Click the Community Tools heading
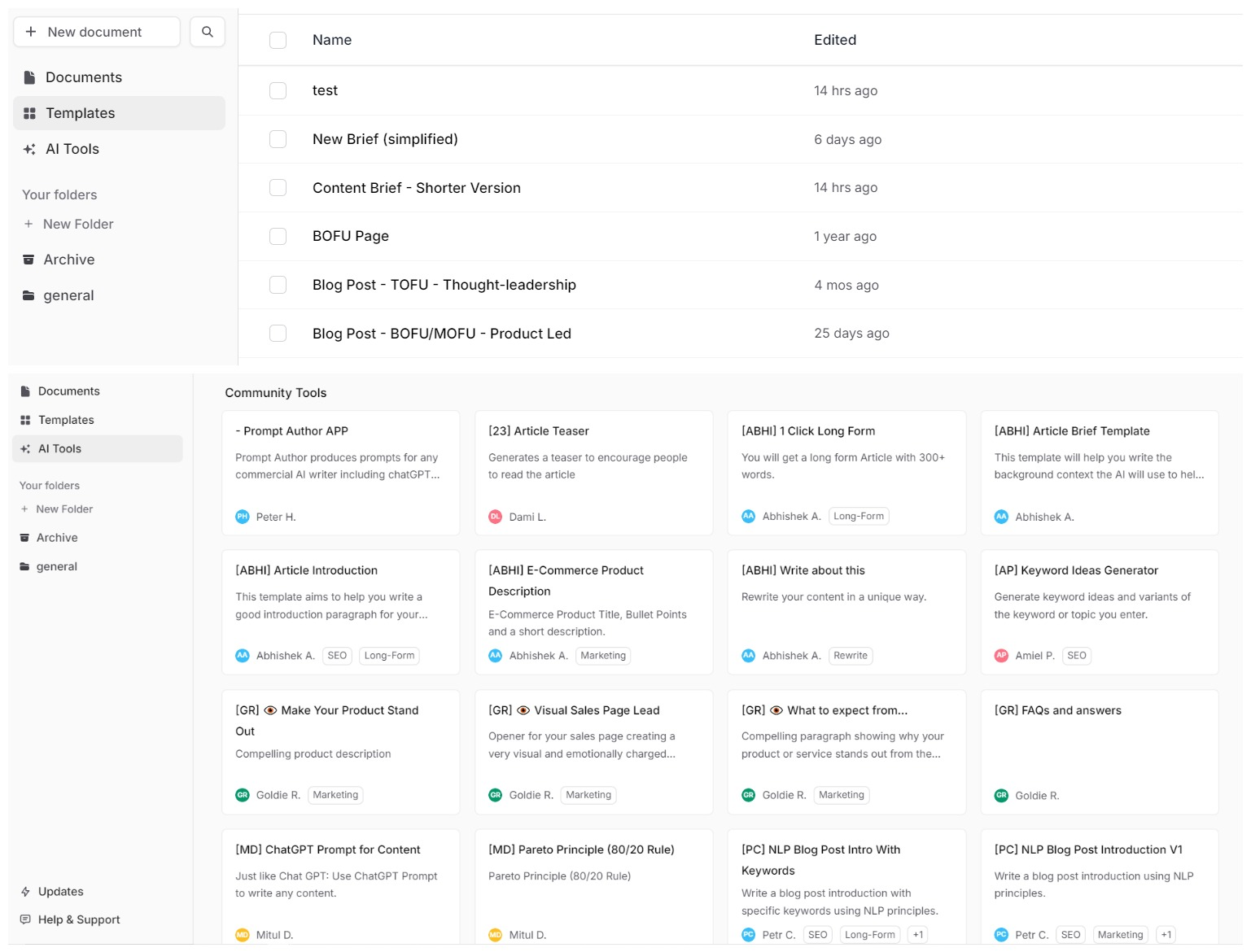Image resolution: width=1251 pixels, height=952 pixels. pos(276,393)
